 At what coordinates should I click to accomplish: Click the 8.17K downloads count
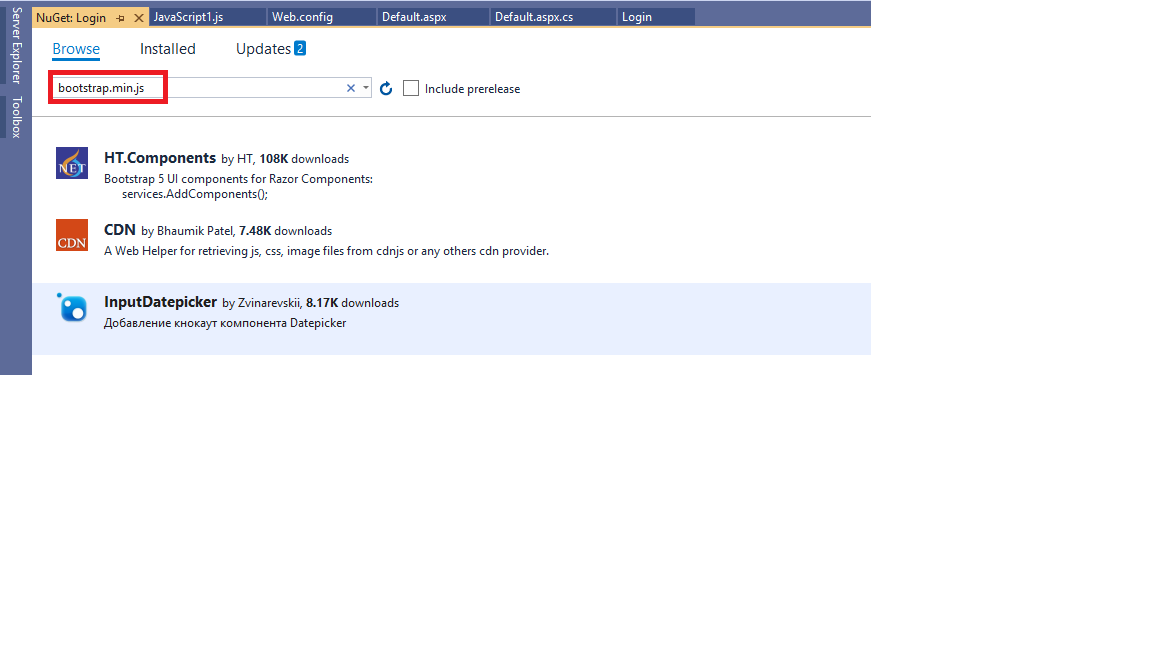pyautogui.click(x=353, y=303)
